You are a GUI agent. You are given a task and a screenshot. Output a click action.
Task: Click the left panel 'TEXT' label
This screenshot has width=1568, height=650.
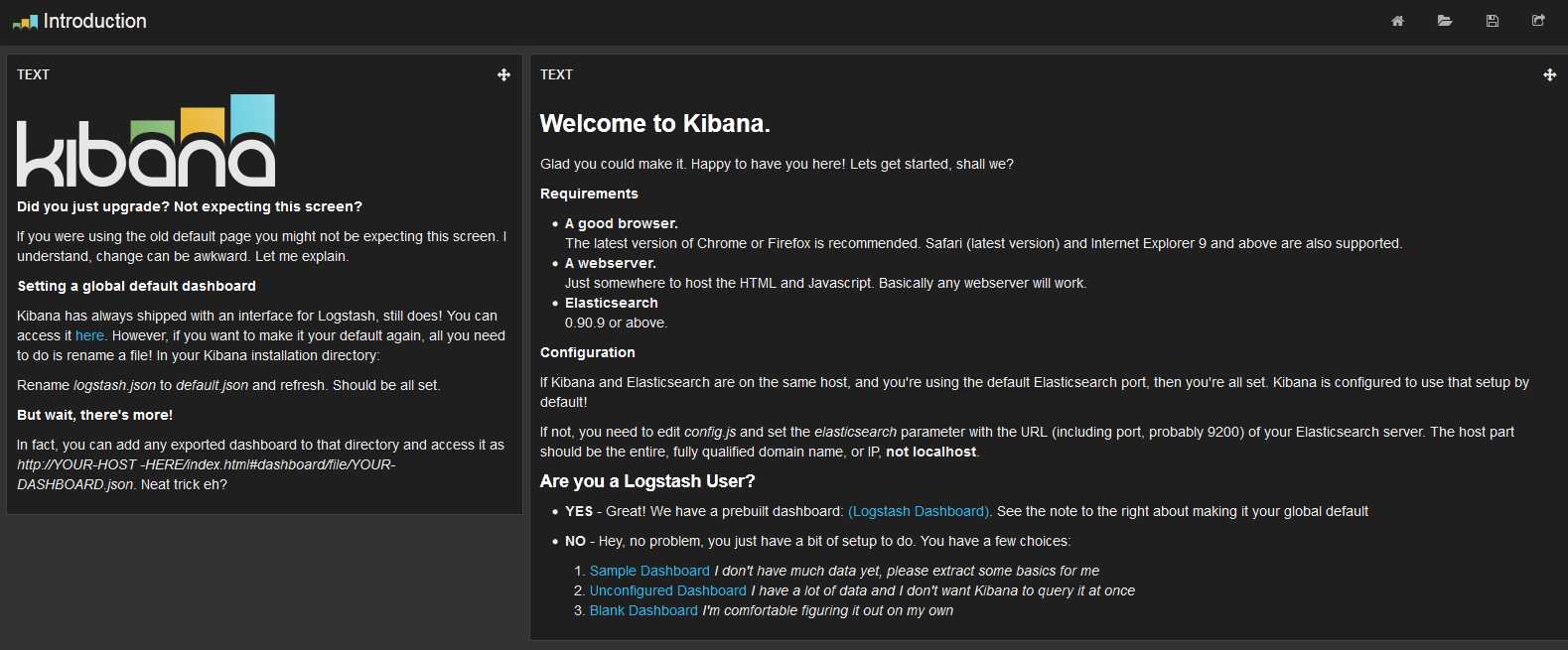tap(33, 74)
